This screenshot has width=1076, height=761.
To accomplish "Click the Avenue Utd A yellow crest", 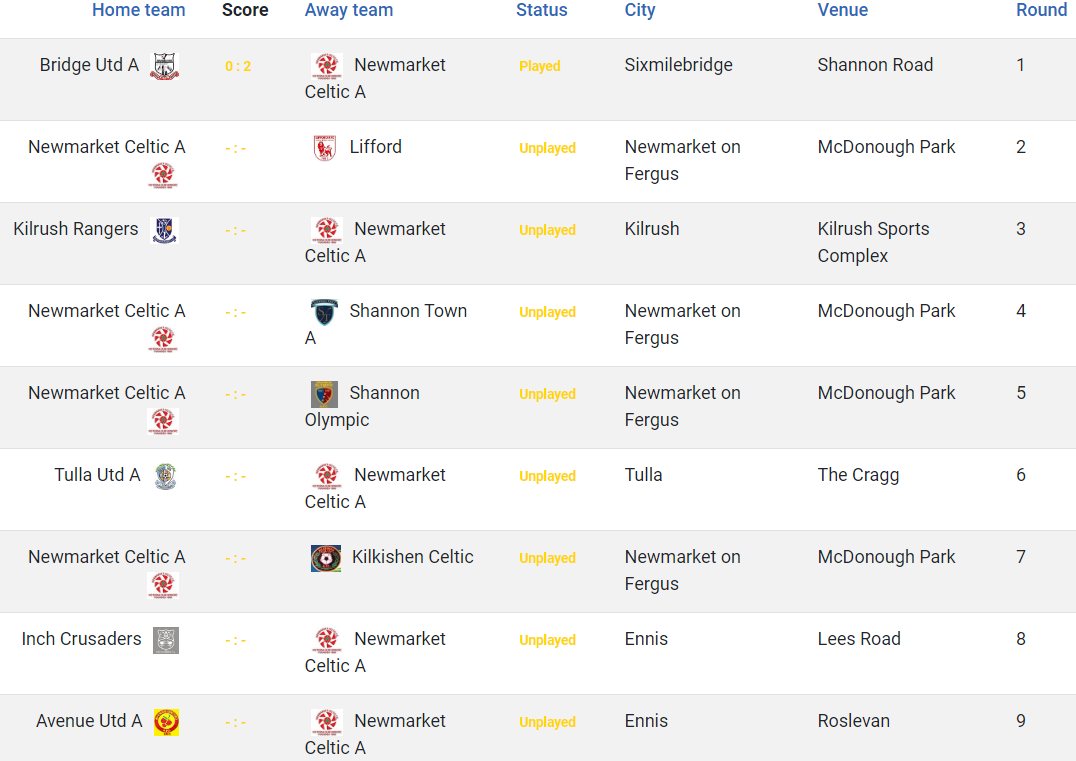I will tap(166, 723).
